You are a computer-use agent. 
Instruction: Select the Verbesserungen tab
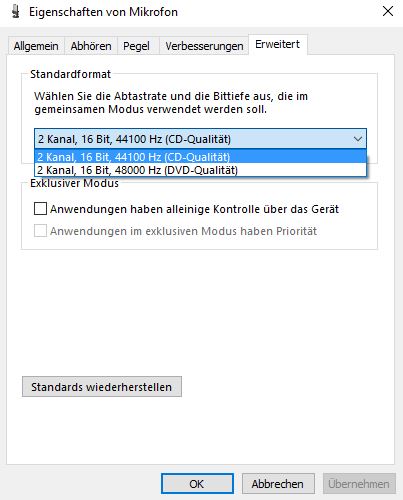point(204,46)
